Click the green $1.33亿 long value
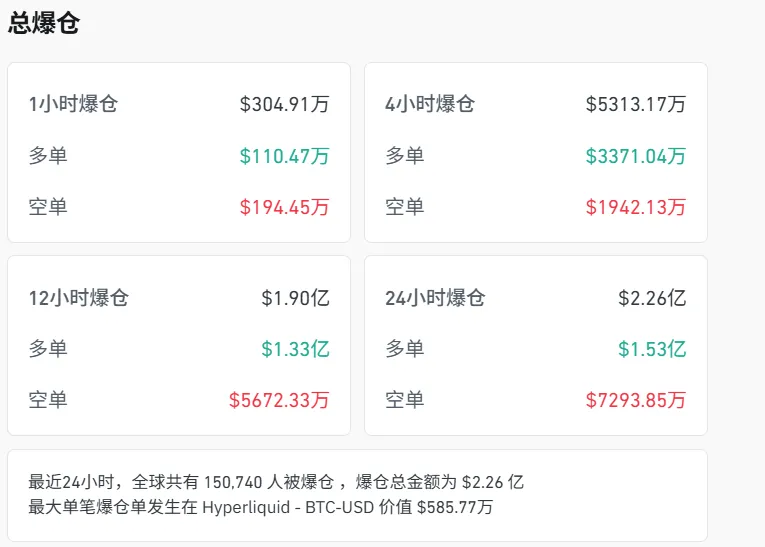765x547 pixels. coord(295,350)
